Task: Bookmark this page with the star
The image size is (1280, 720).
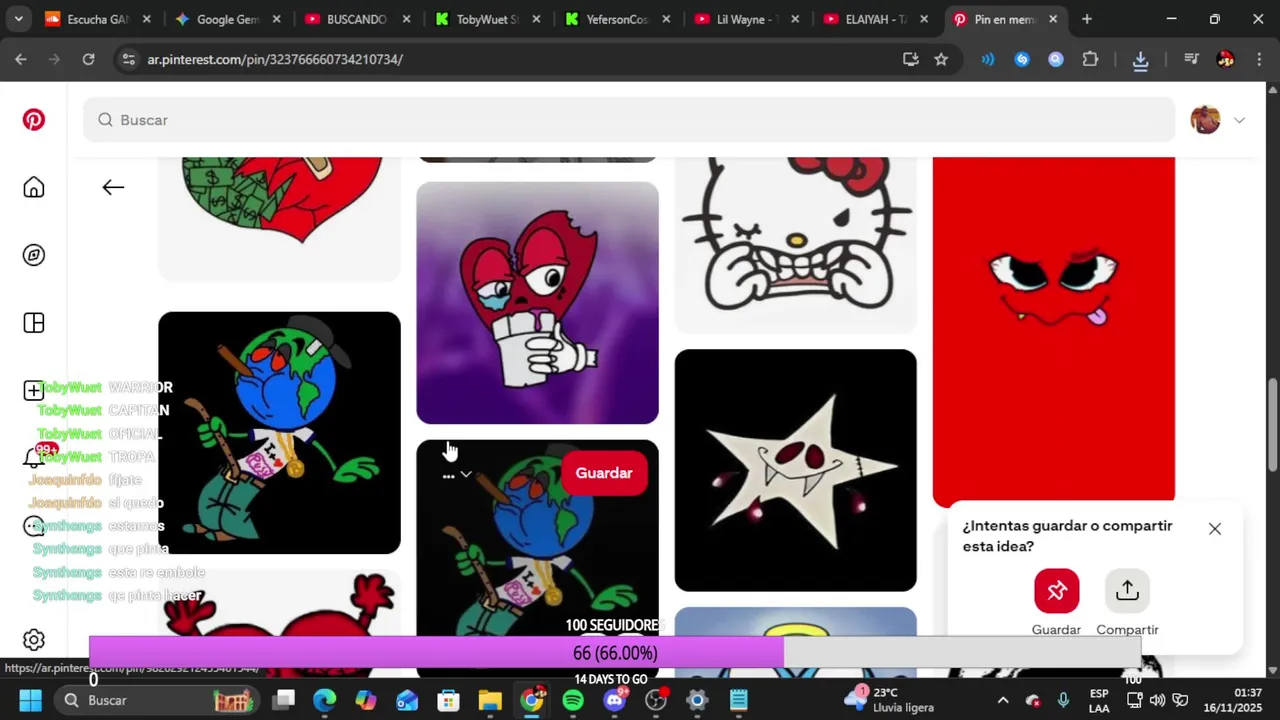Action: pyautogui.click(x=941, y=59)
